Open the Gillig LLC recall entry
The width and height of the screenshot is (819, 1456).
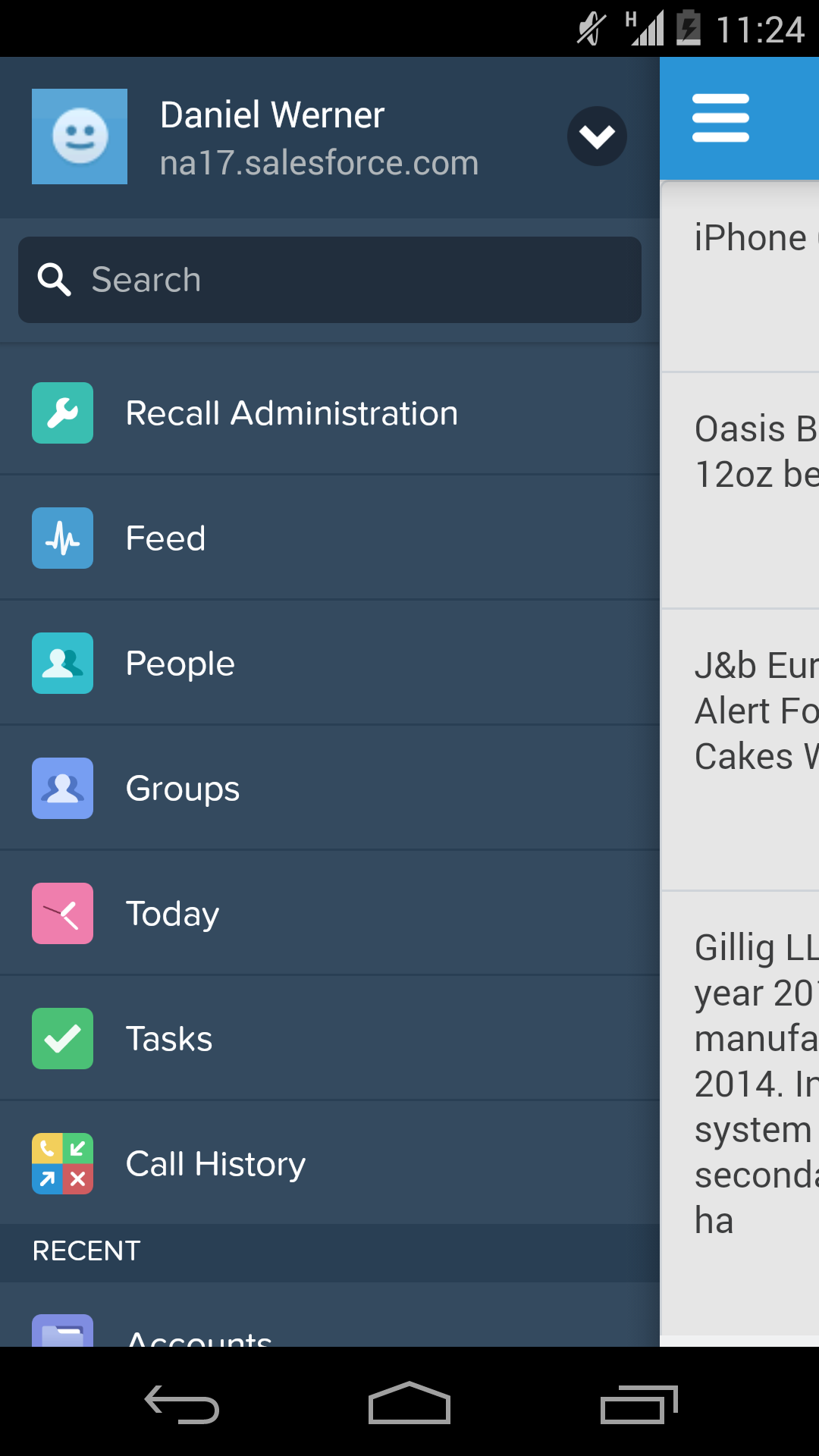pos(740,1113)
